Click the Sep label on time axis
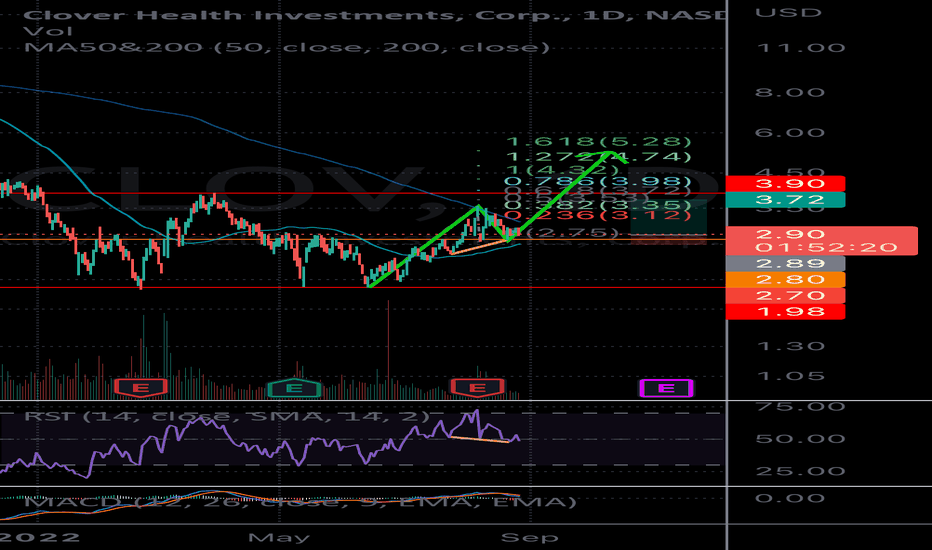 pyautogui.click(x=530, y=538)
